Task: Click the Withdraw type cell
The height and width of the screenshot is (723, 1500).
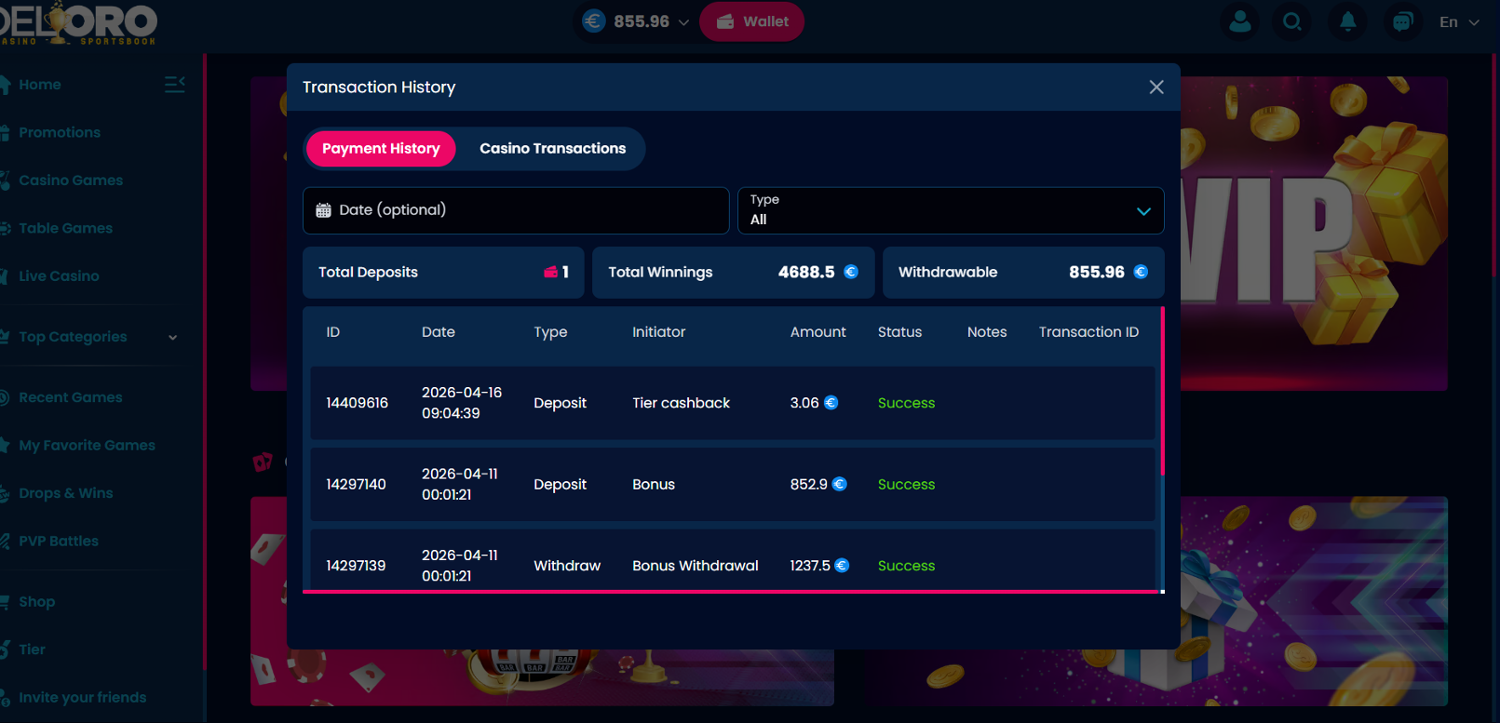Action: (567, 565)
